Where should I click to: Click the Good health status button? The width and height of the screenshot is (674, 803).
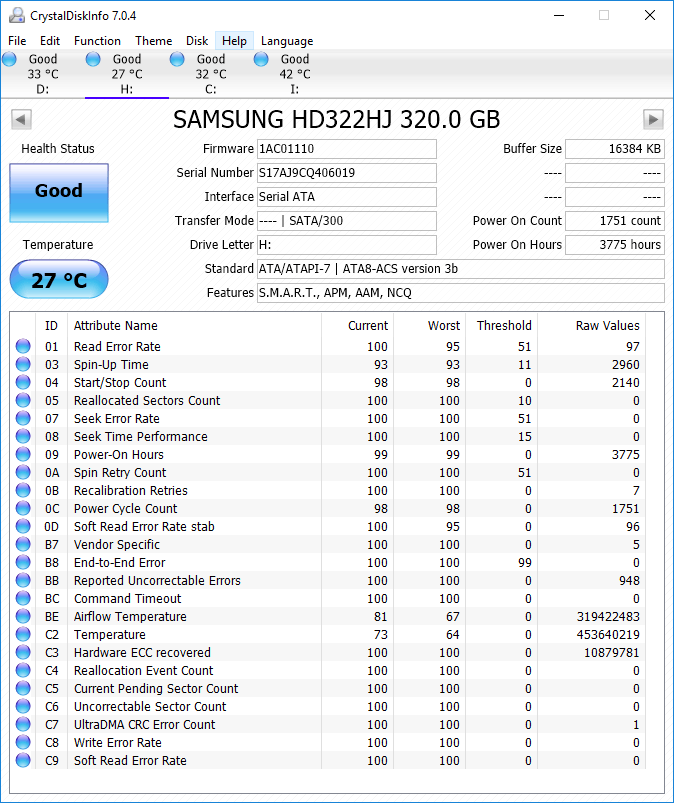click(x=59, y=193)
